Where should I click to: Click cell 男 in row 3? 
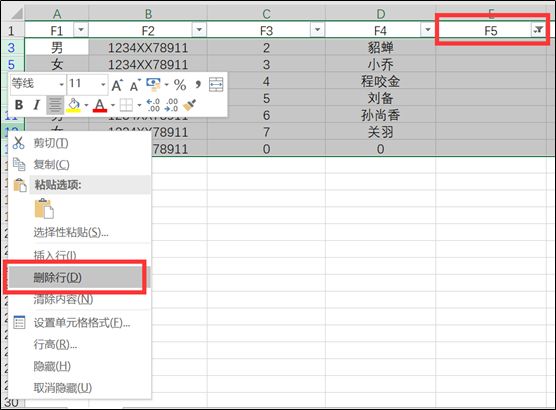click(x=57, y=48)
